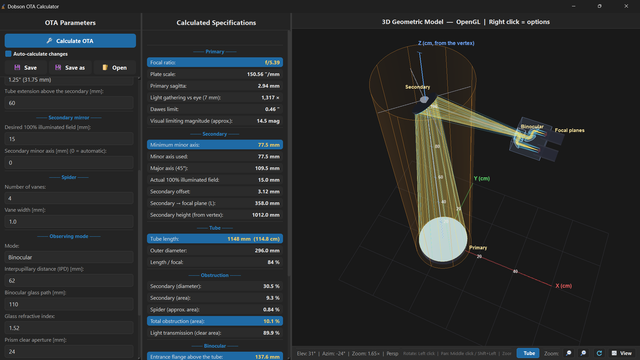Click the Entrance flange above the tube row
This screenshot has height=360, width=640.
tap(215, 356)
